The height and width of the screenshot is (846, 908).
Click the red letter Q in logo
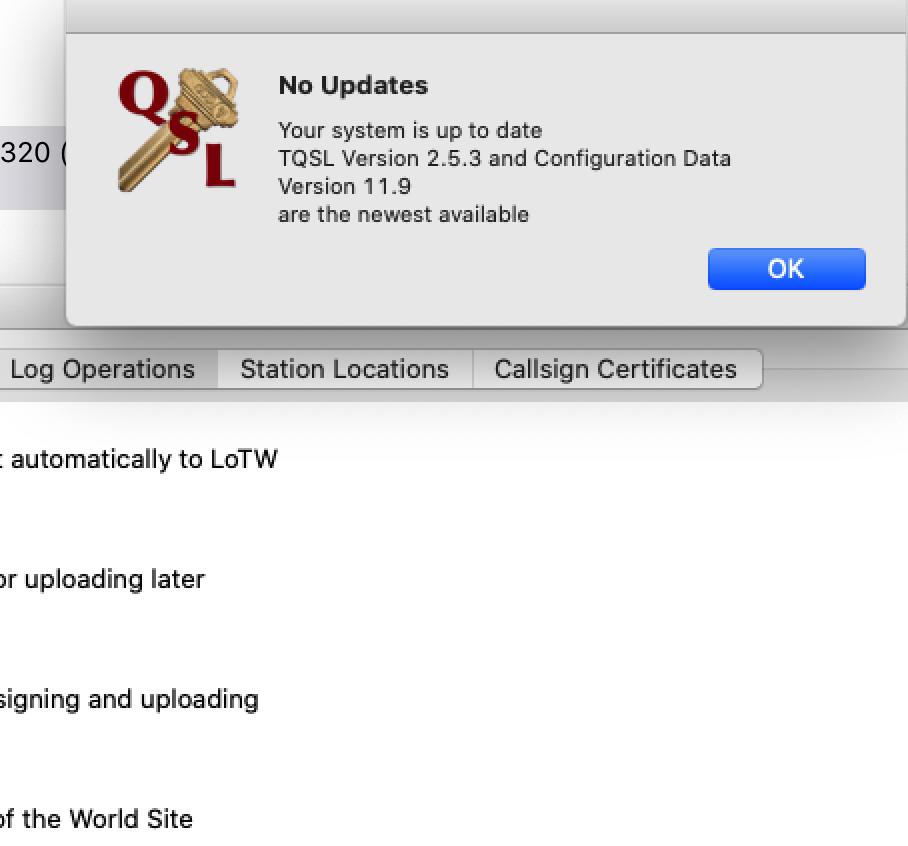(x=144, y=97)
